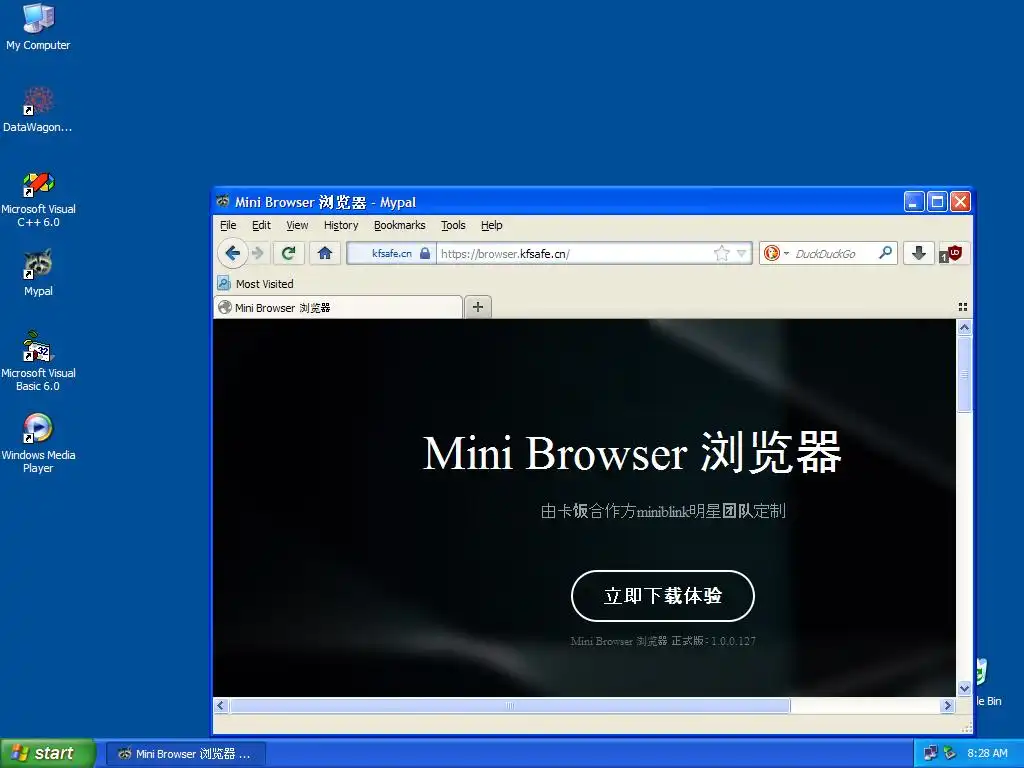The width and height of the screenshot is (1024, 768).
Task: Select the Windows Media Player icon
Action: [x=38, y=443]
